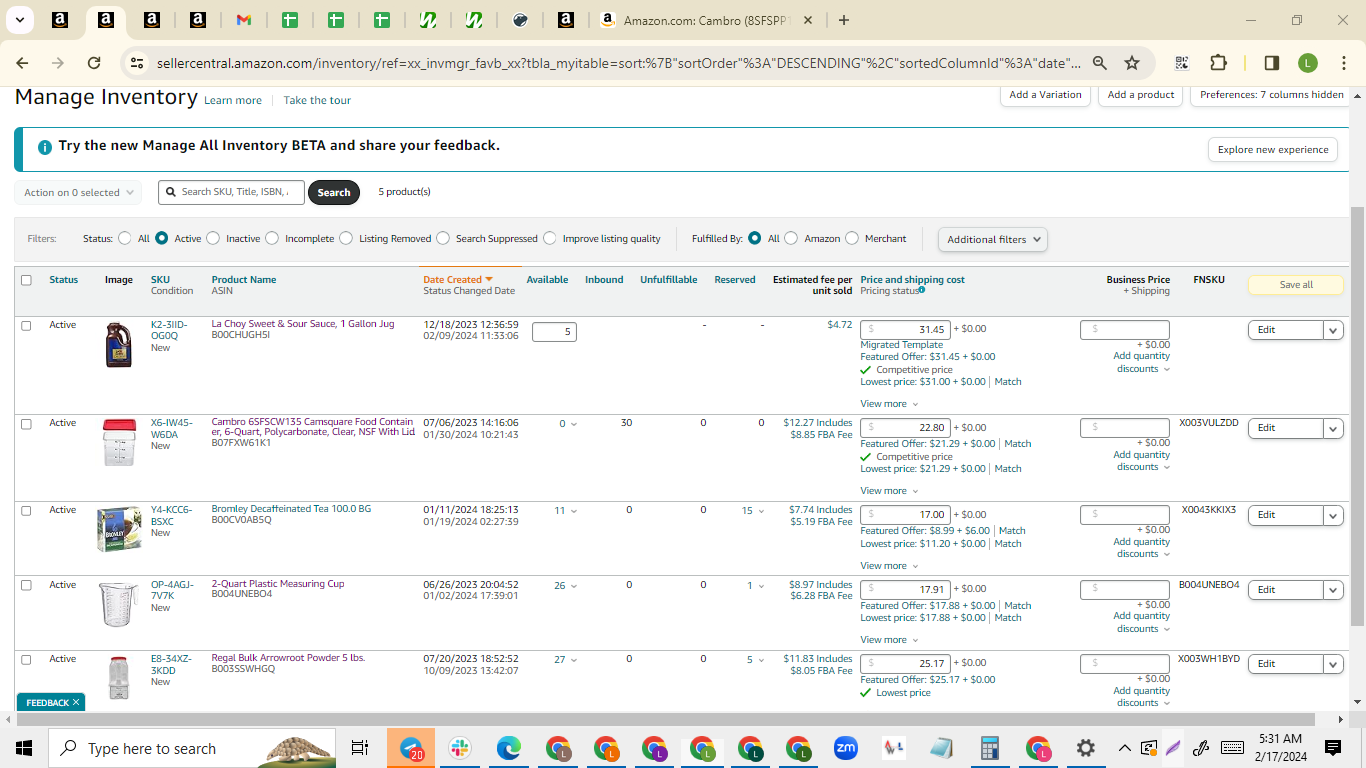1366x768 pixels.
Task: Click the Explore new experience button
Action: click(x=1273, y=150)
